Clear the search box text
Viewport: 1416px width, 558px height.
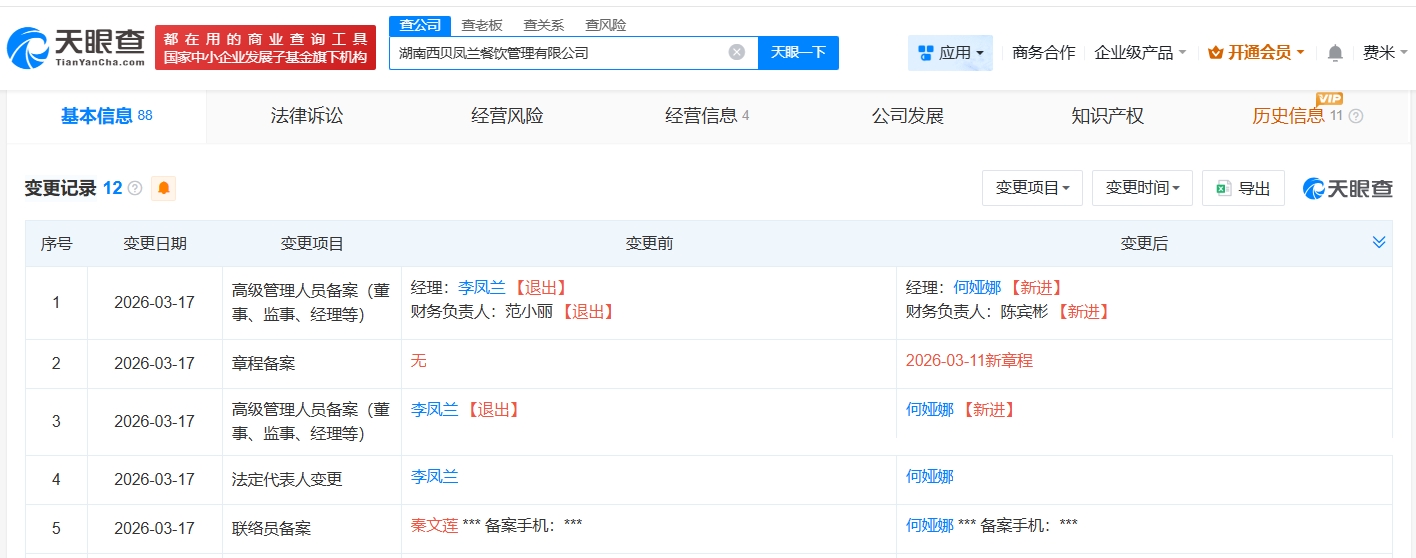pyautogui.click(x=736, y=53)
